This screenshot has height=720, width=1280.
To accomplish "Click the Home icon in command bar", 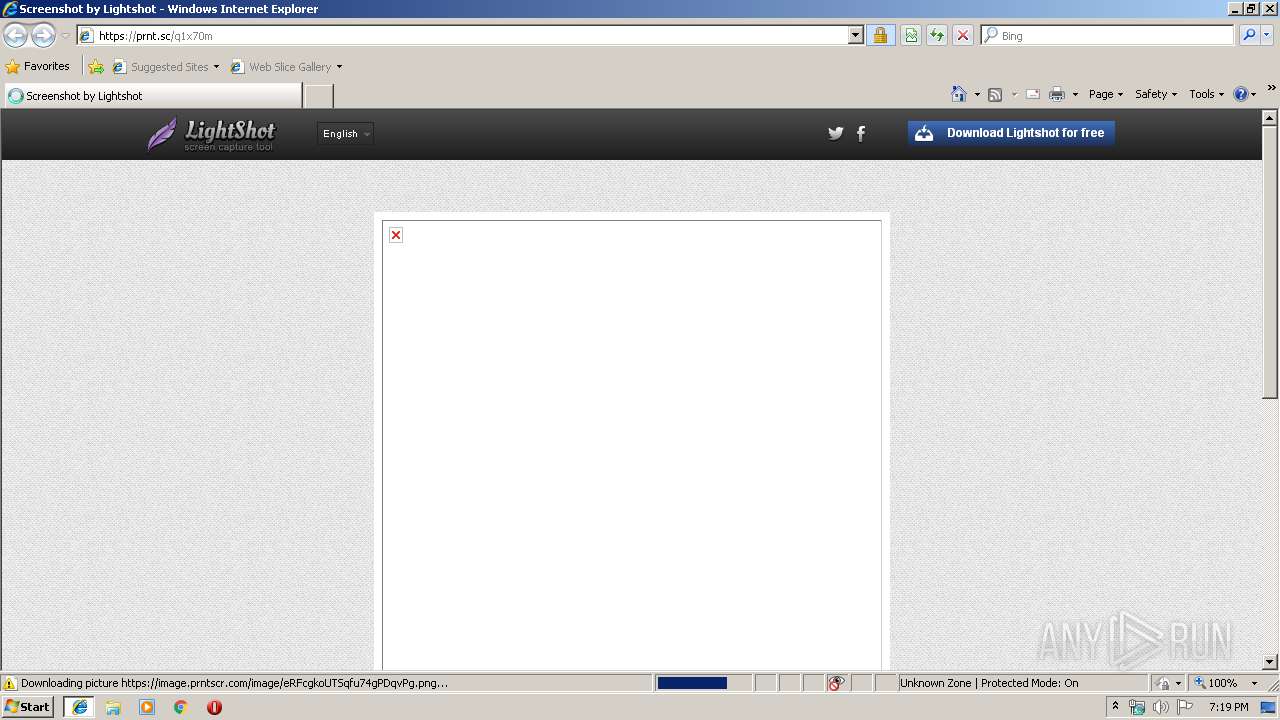I will 959,94.
